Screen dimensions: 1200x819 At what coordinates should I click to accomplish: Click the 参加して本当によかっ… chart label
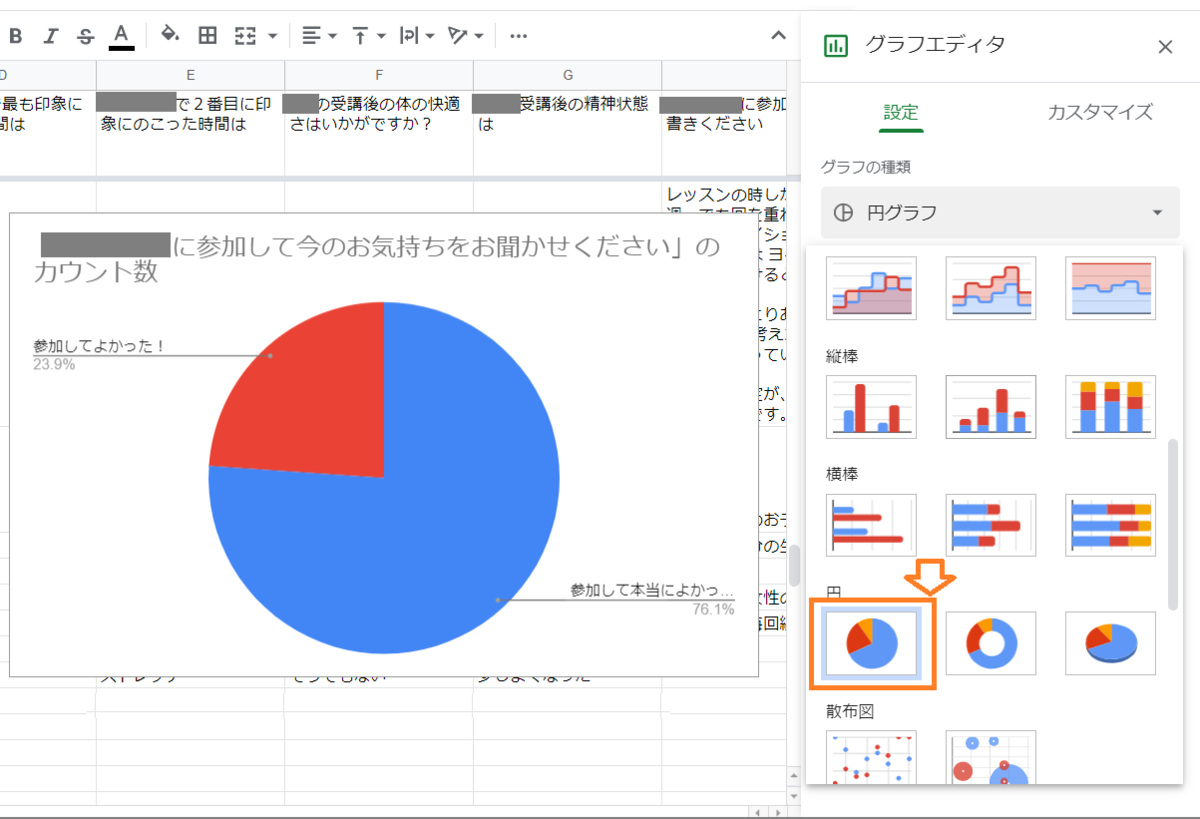click(652, 590)
